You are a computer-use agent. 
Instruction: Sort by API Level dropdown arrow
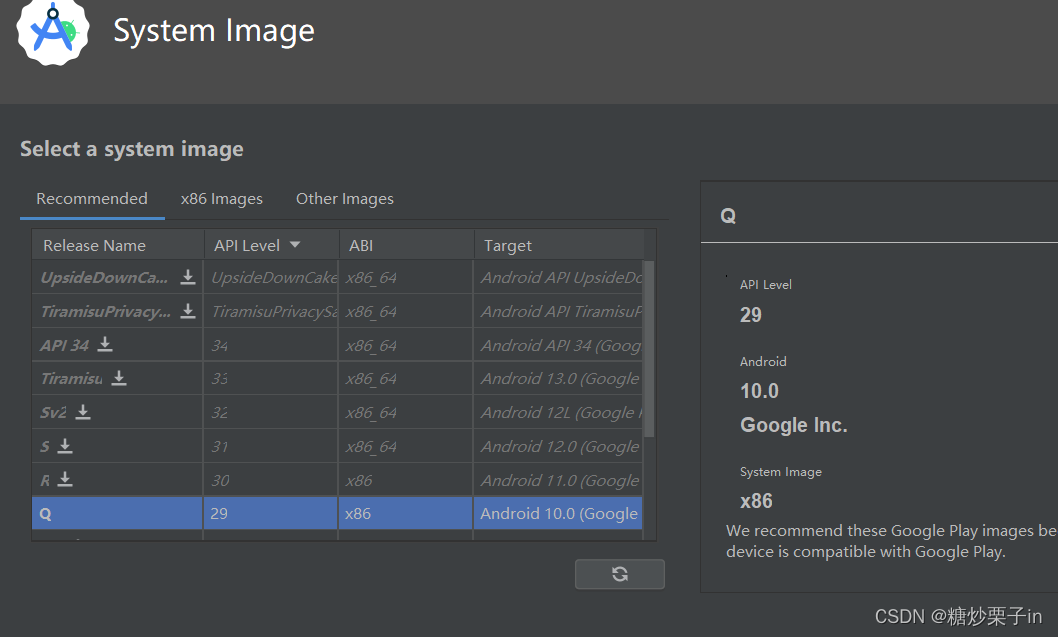[295, 245]
